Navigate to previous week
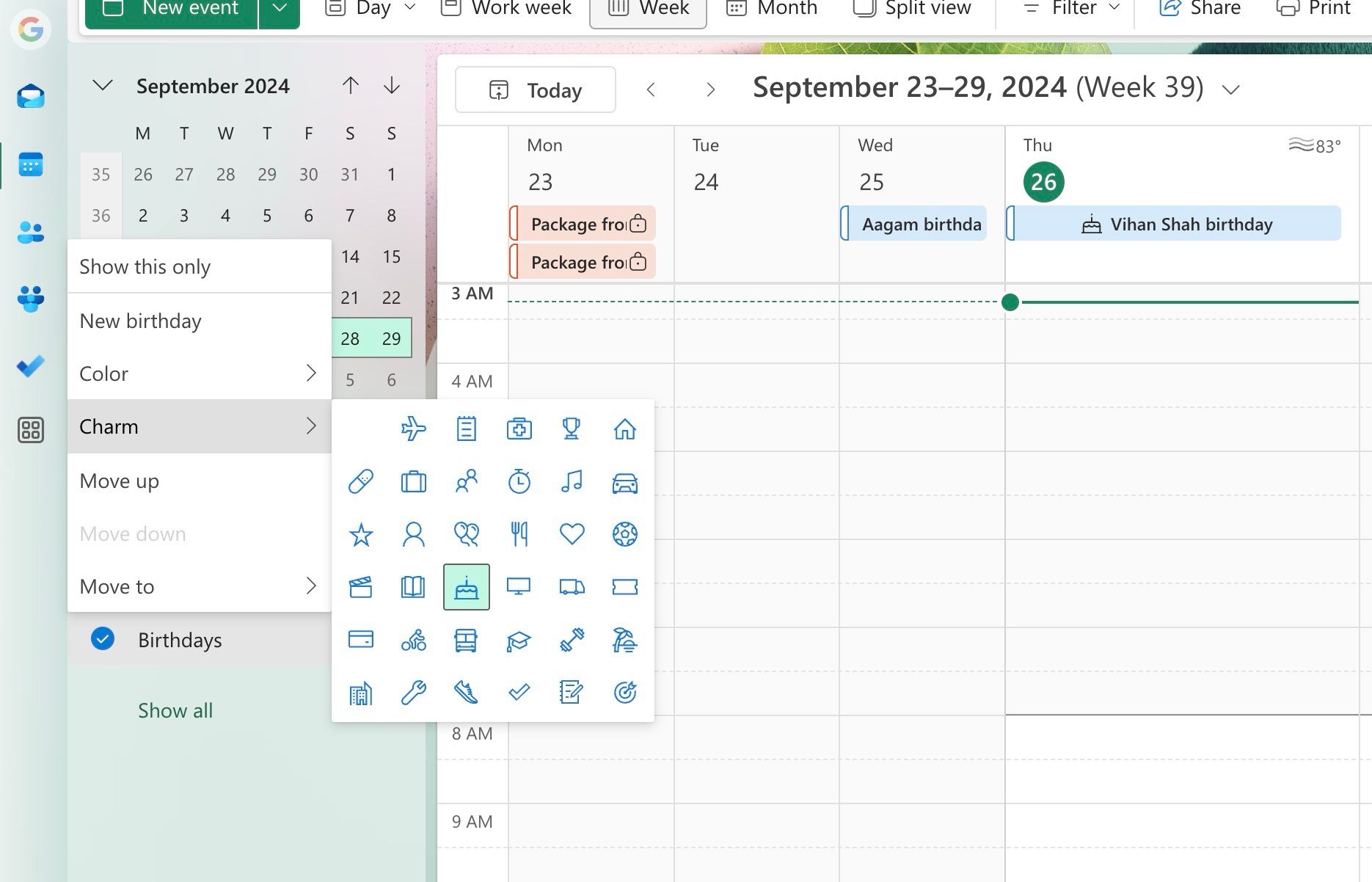Image resolution: width=1372 pixels, height=882 pixels. [x=651, y=90]
